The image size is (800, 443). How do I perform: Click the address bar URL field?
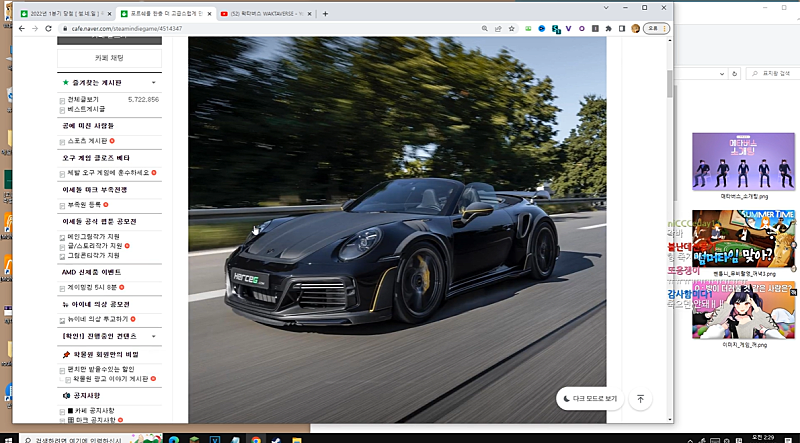tap(270, 29)
